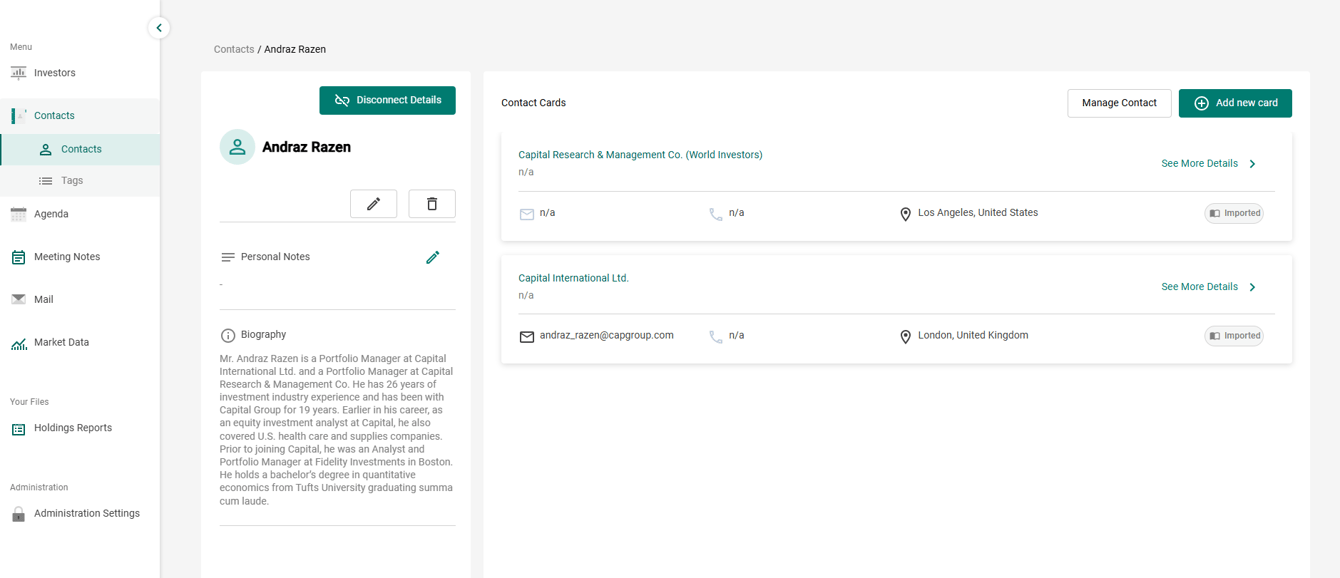The image size is (1340, 578).
Task: Edit Personal Notes with the green pencil icon
Action: coord(433,257)
